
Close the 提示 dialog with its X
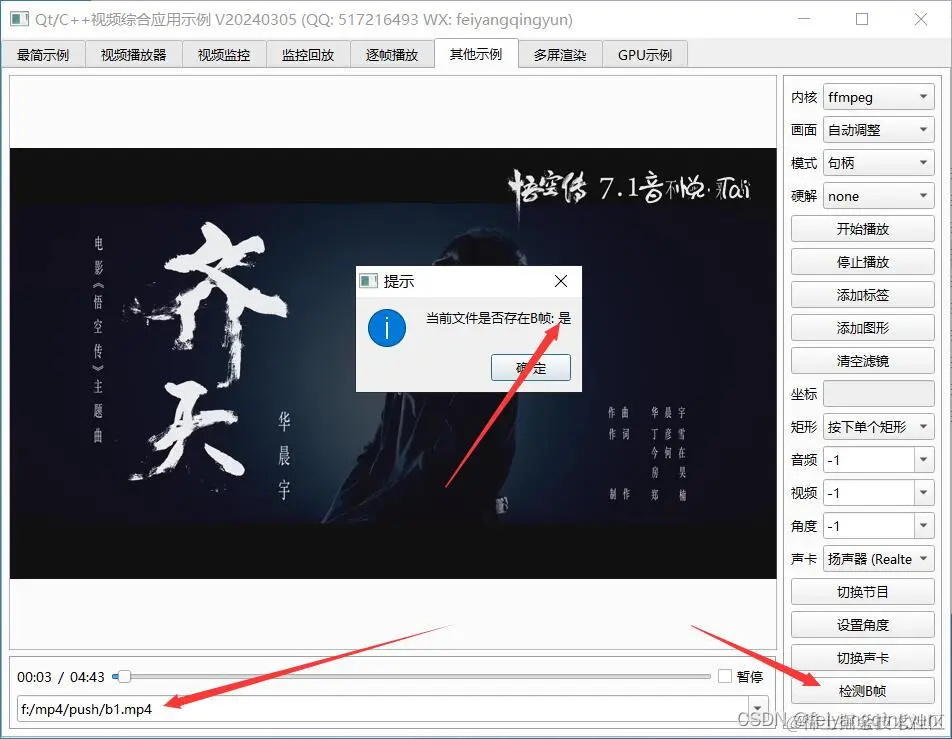[560, 281]
